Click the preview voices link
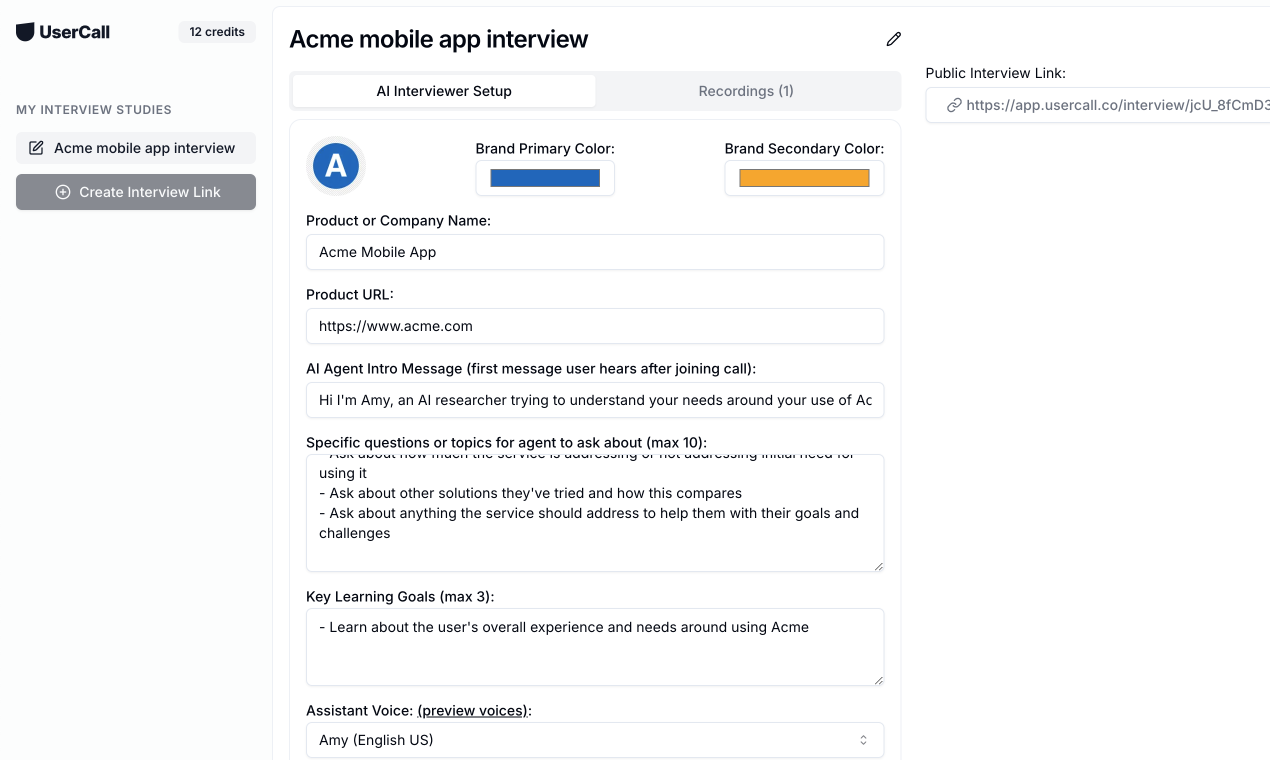1270x760 pixels. pyautogui.click(x=472, y=710)
